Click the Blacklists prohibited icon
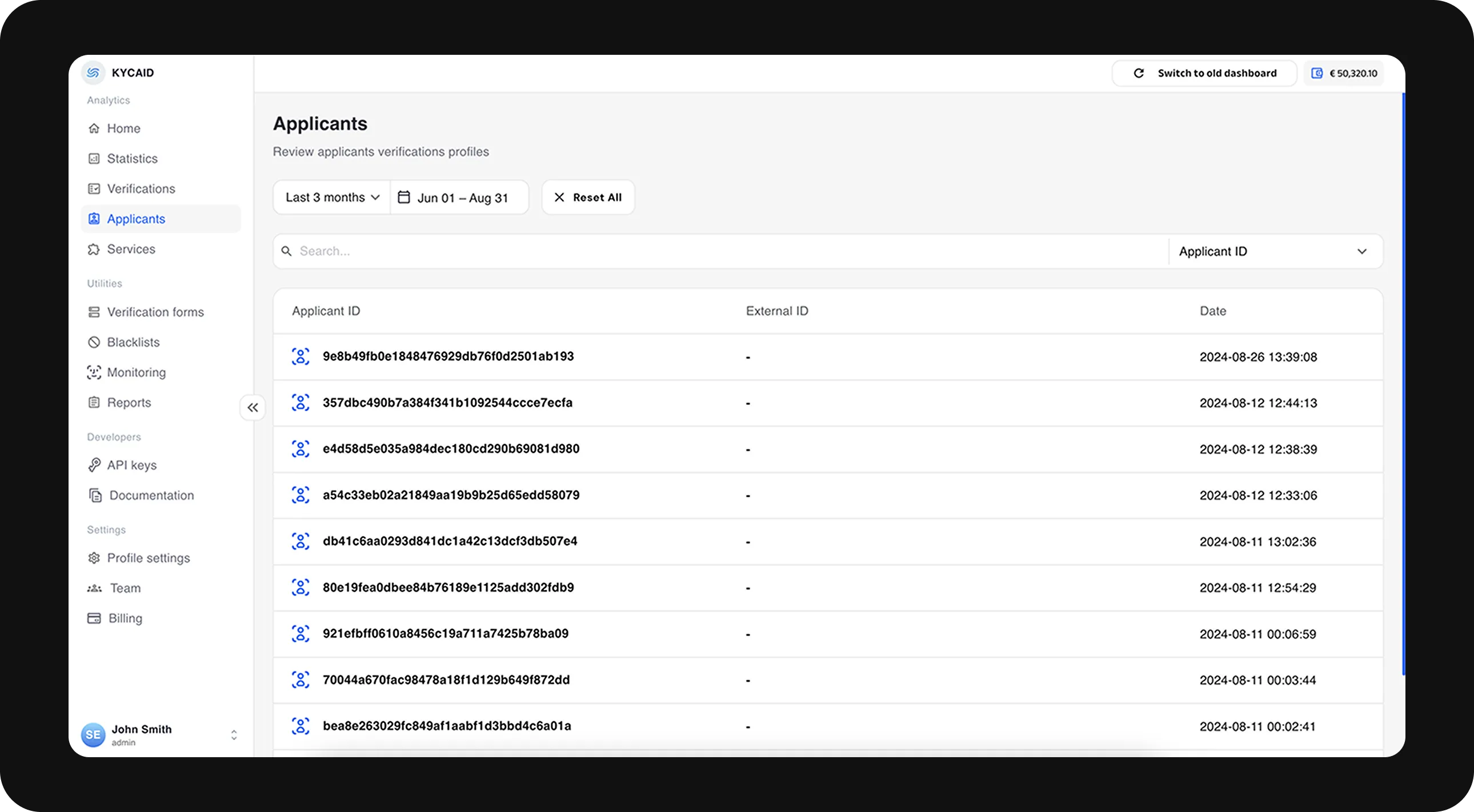The height and width of the screenshot is (812, 1474). point(94,342)
